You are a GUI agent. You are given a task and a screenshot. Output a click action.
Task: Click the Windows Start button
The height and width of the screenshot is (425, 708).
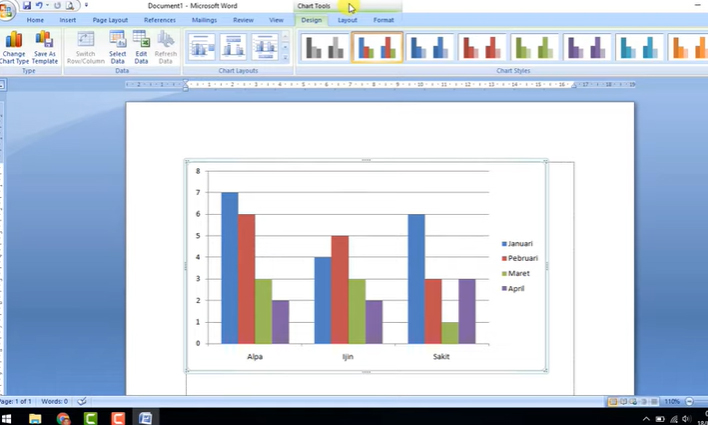[8, 418]
